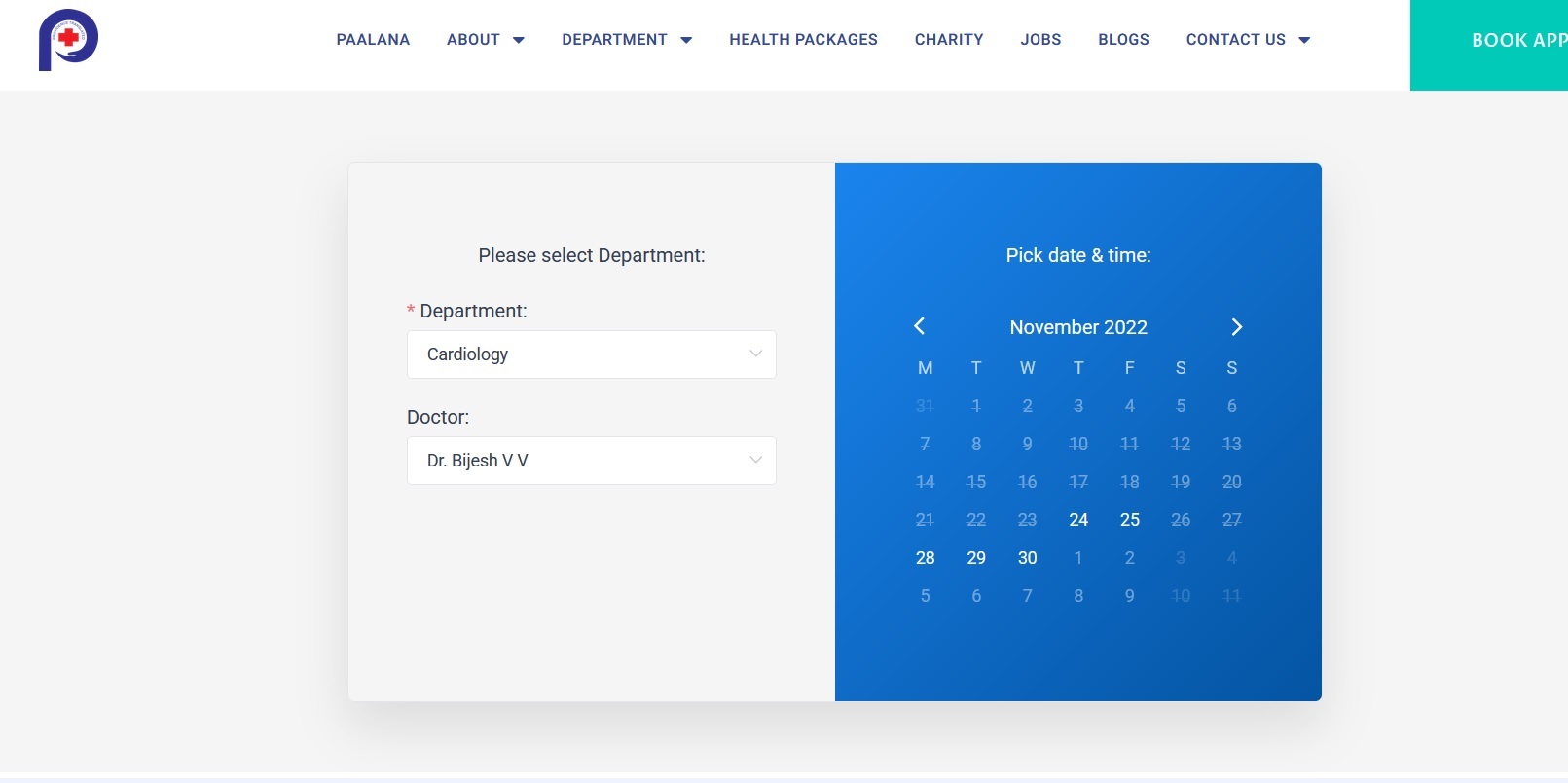The image size is (1568, 783).
Task: Expand the Department navigation menu
Action: (x=626, y=40)
